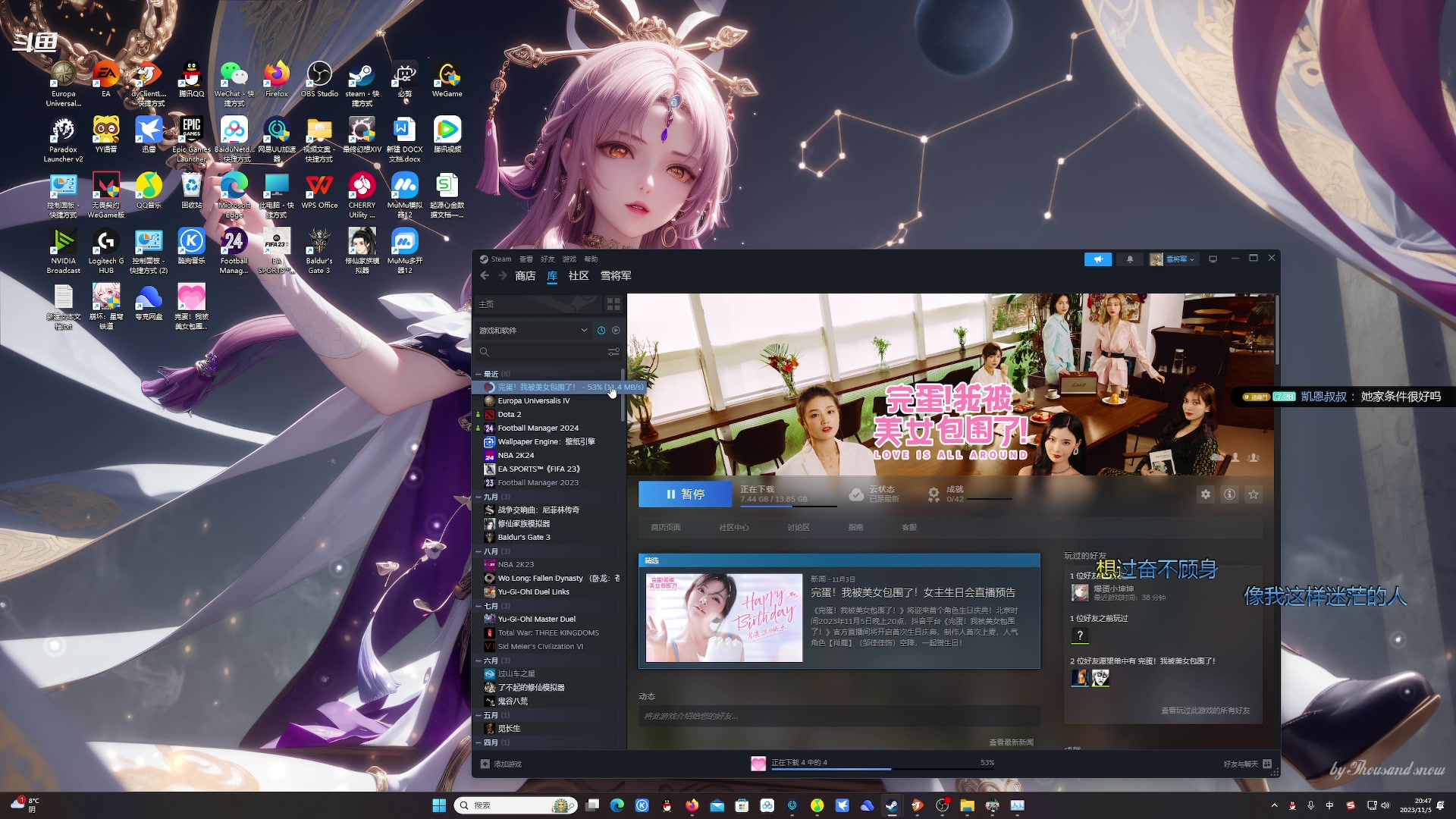Collapse the 九月 group
The height and width of the screenshot is (819, 1456).
coord(479,497)
